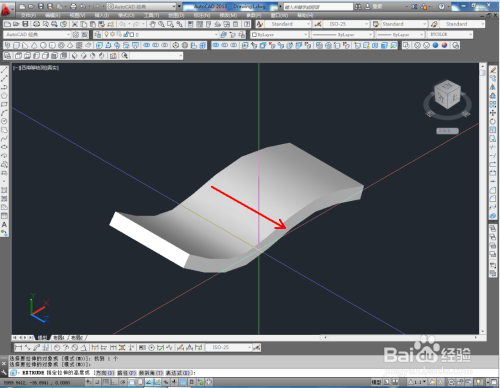Click the Linear dimension tool icon
The image size is (500, 388).
tap(19, 348)
